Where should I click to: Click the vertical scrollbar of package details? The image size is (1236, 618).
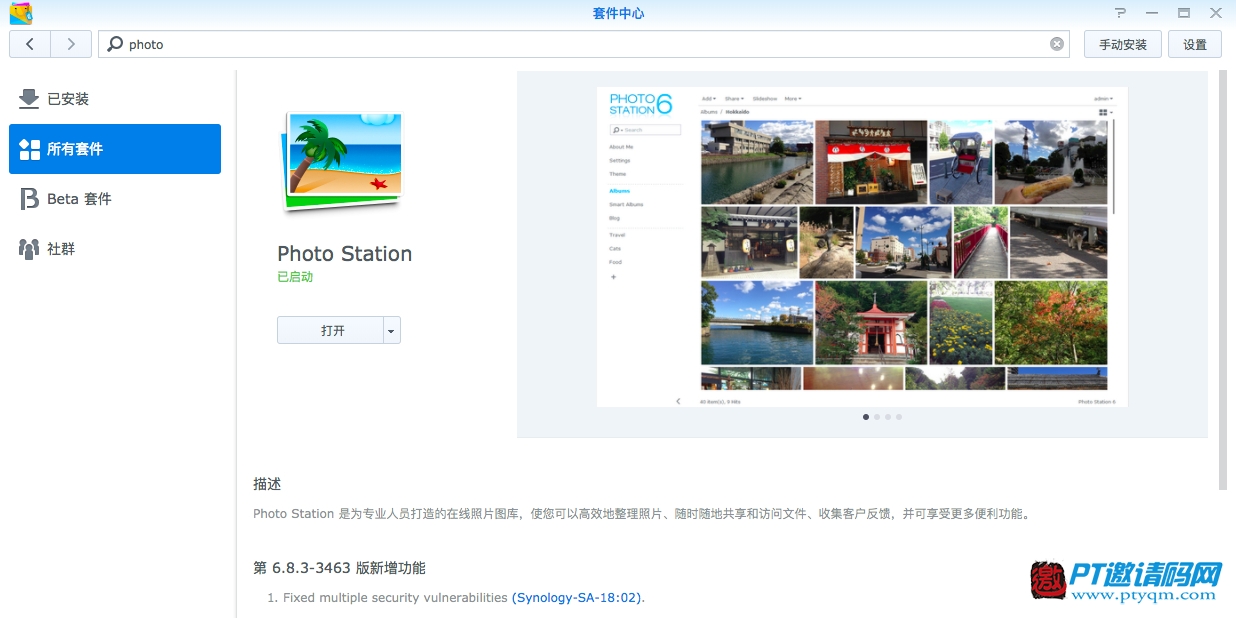pyautogui.click(x=1223, y=280)
